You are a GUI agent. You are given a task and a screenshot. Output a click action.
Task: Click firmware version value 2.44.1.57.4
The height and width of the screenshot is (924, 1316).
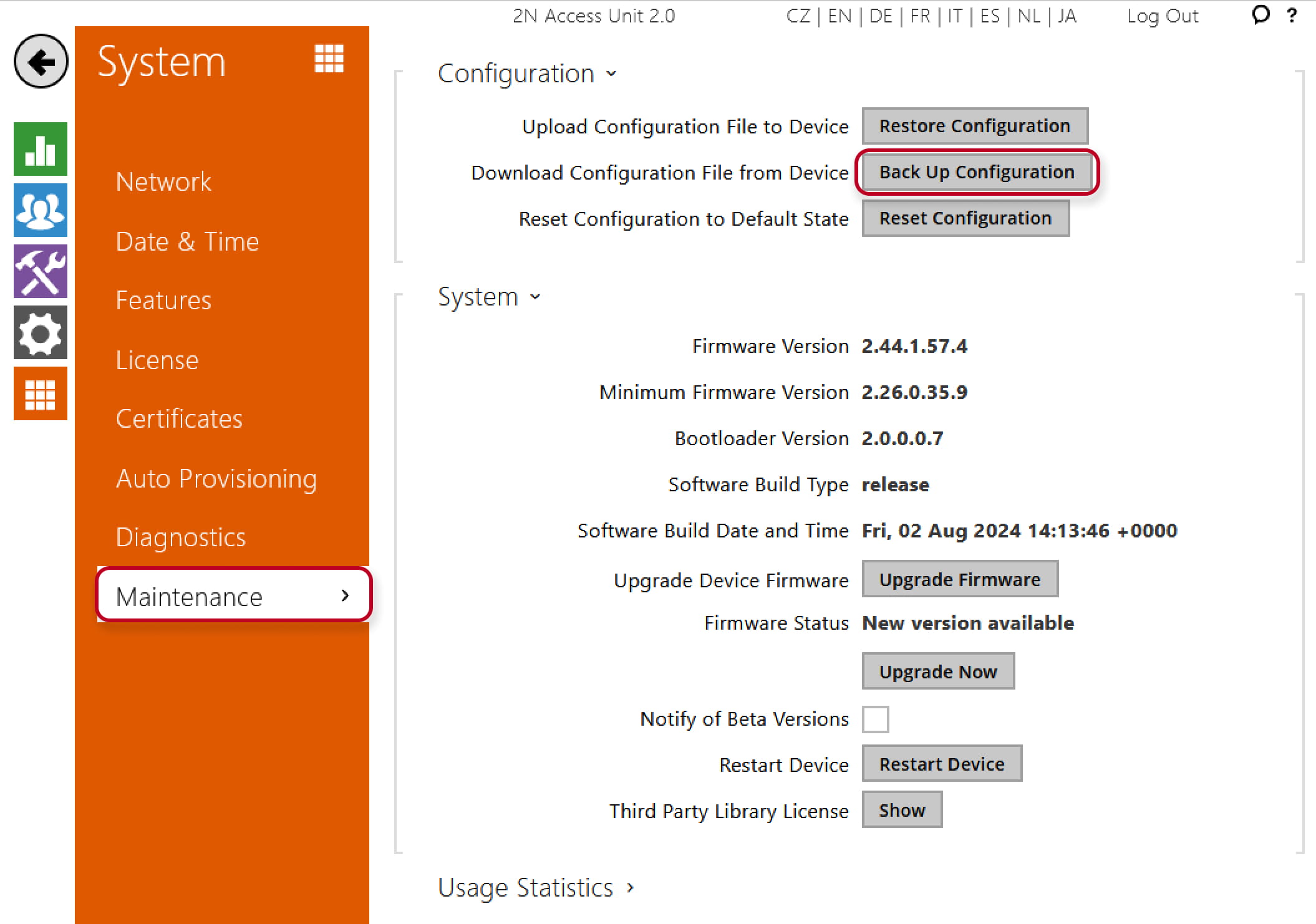tap(914, 346)
